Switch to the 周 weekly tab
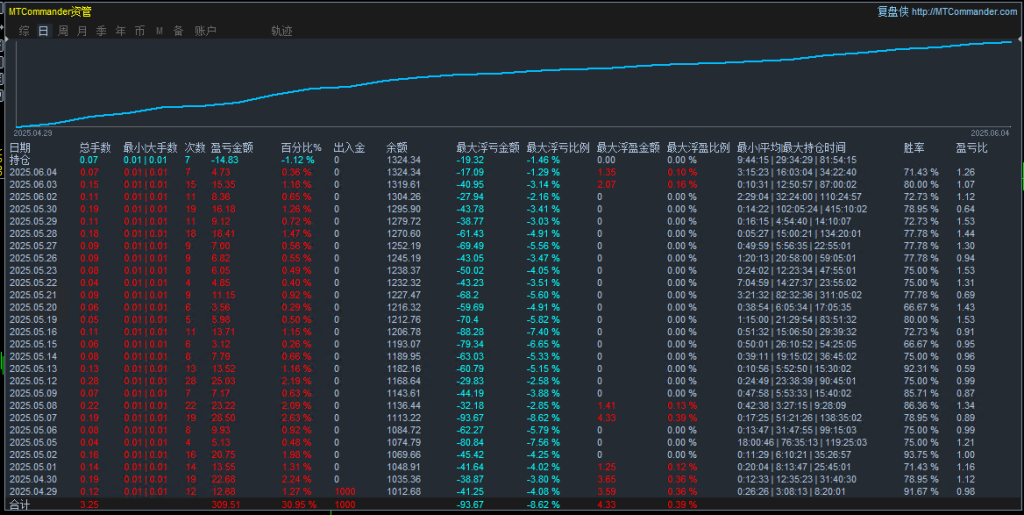Screen dimensions: 1024x515 pos(63,31)
